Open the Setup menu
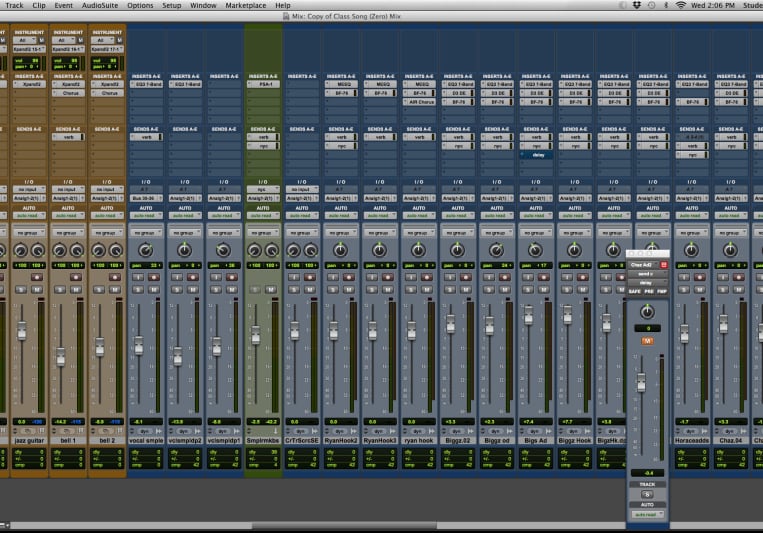Viewport: 763px width, 533px height. (171, 5)
